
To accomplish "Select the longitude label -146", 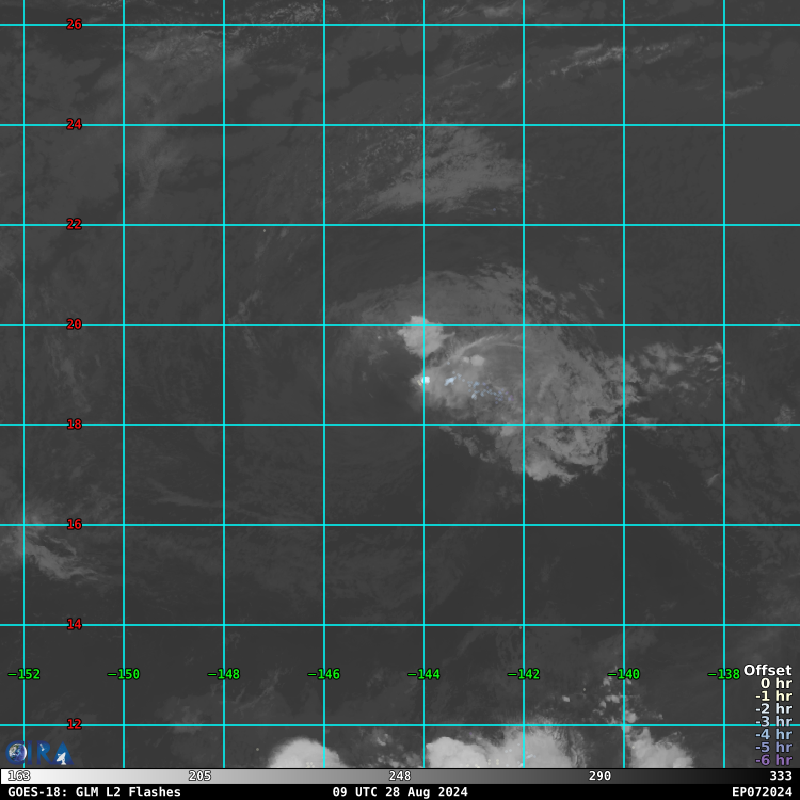I will 324,674.
